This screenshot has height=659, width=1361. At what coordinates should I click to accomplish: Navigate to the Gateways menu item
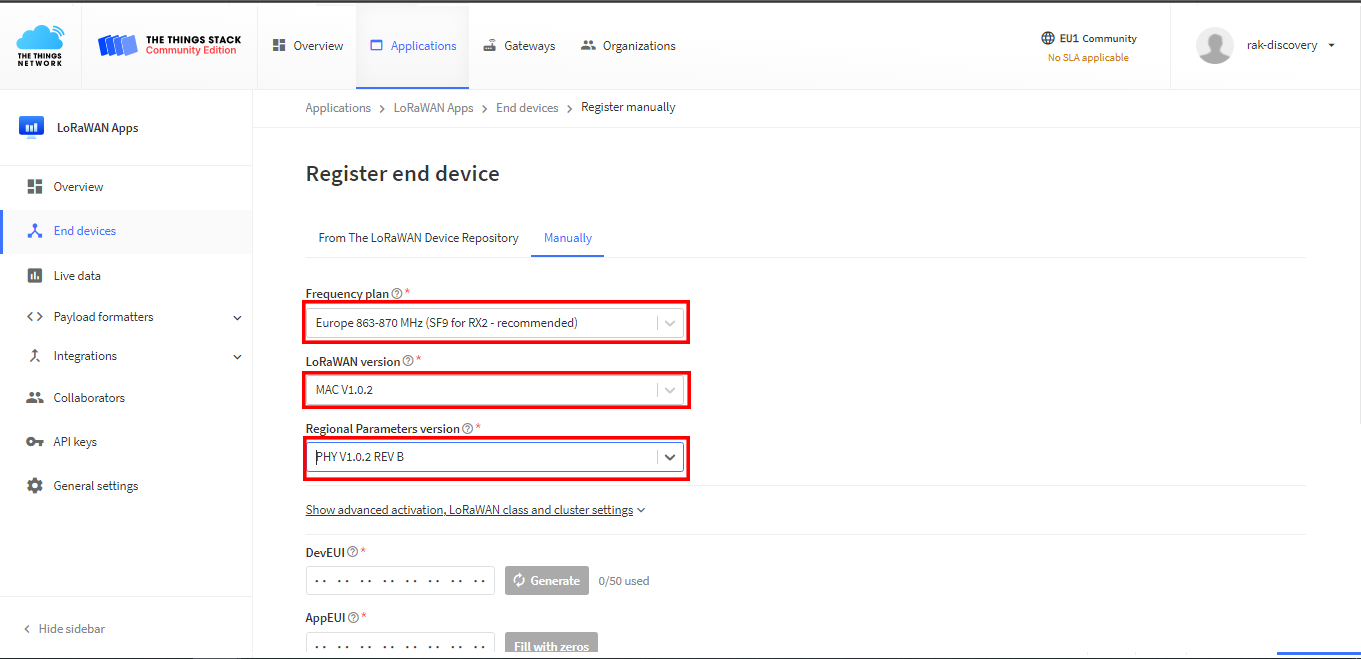pyautogui.click(x=518, y=45)
